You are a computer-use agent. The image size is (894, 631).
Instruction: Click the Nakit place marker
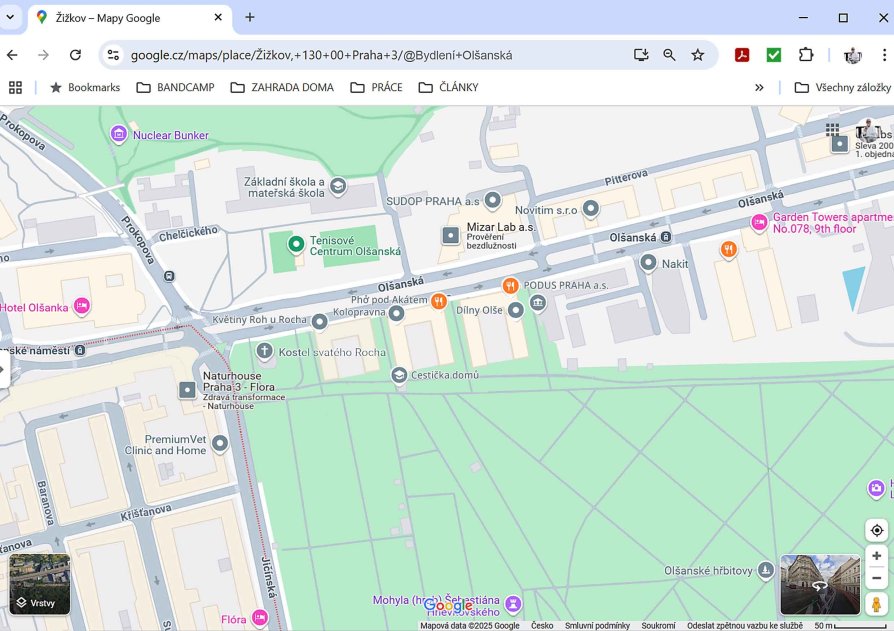648,263
